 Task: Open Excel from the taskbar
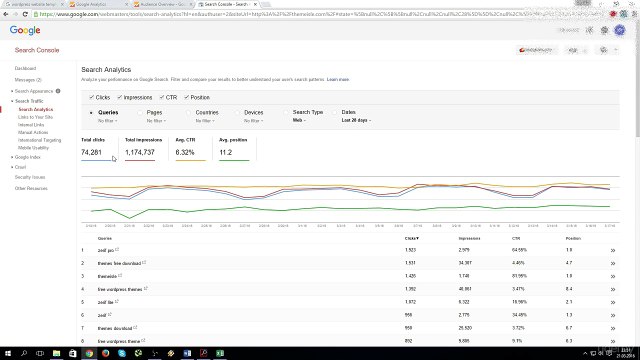pyautogui.click(x=220, y=353)
